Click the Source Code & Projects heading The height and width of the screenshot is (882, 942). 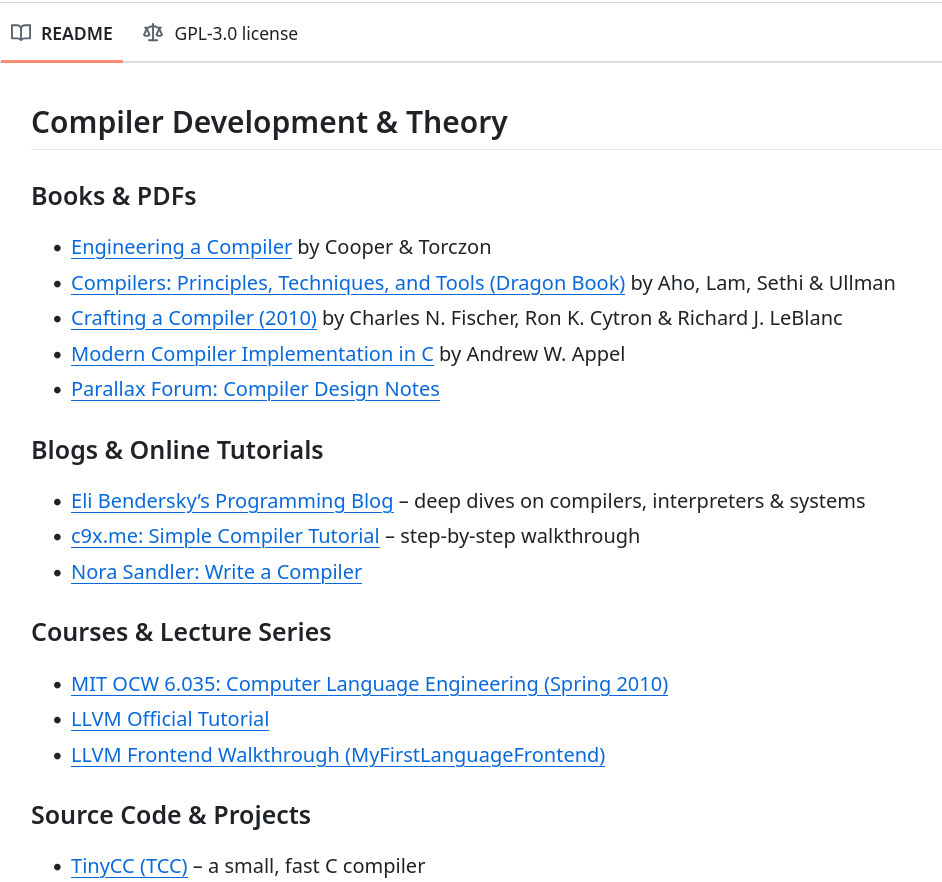click(x=171, y=815)
